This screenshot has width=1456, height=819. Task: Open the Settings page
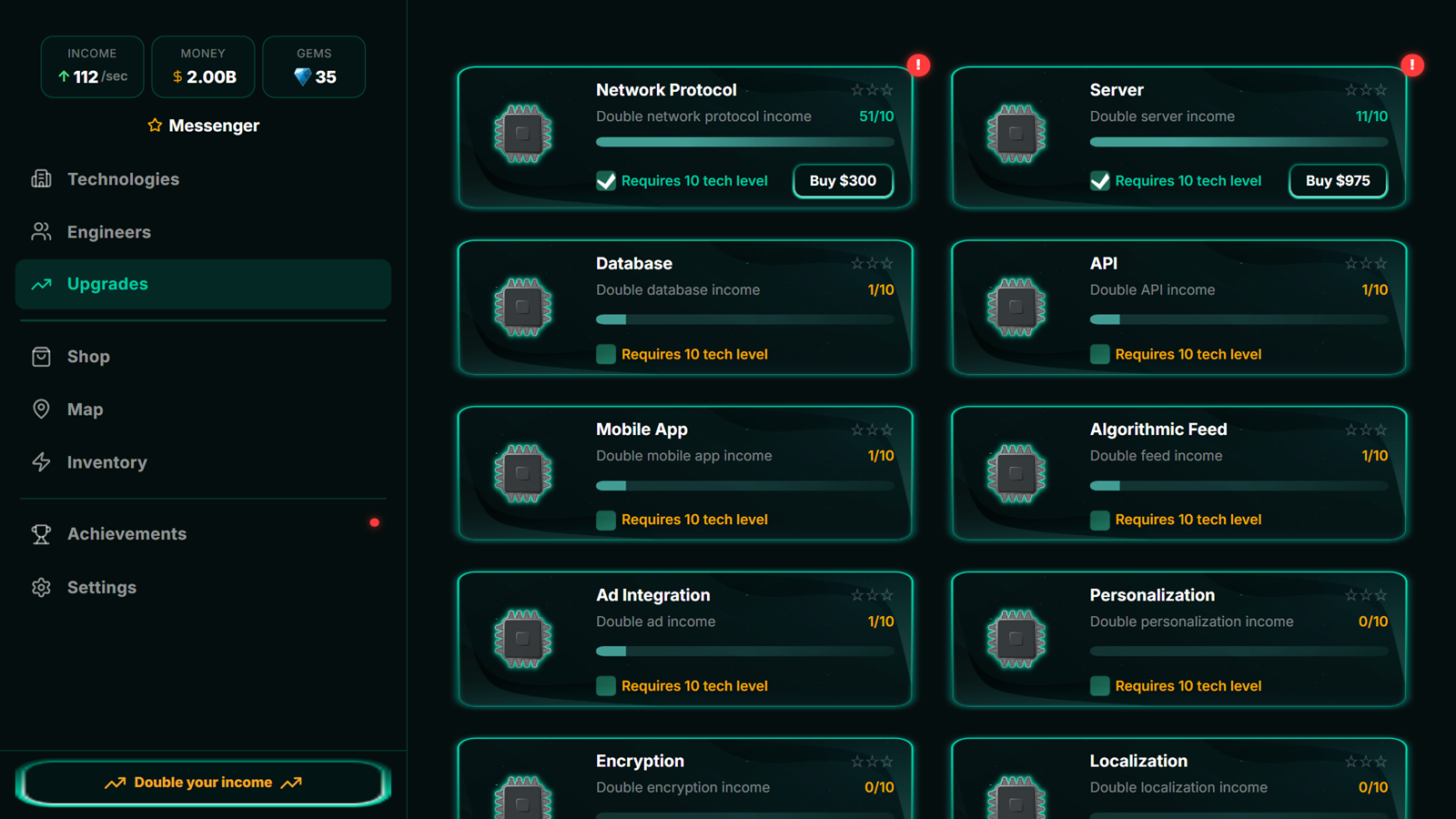pyautogui.click(x=204, y=587)
